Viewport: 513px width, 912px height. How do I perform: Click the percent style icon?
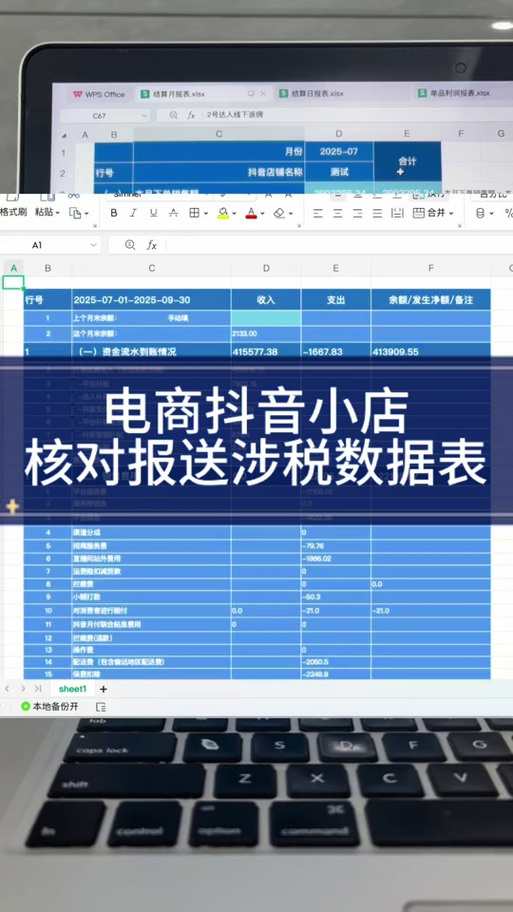[508, 213]
